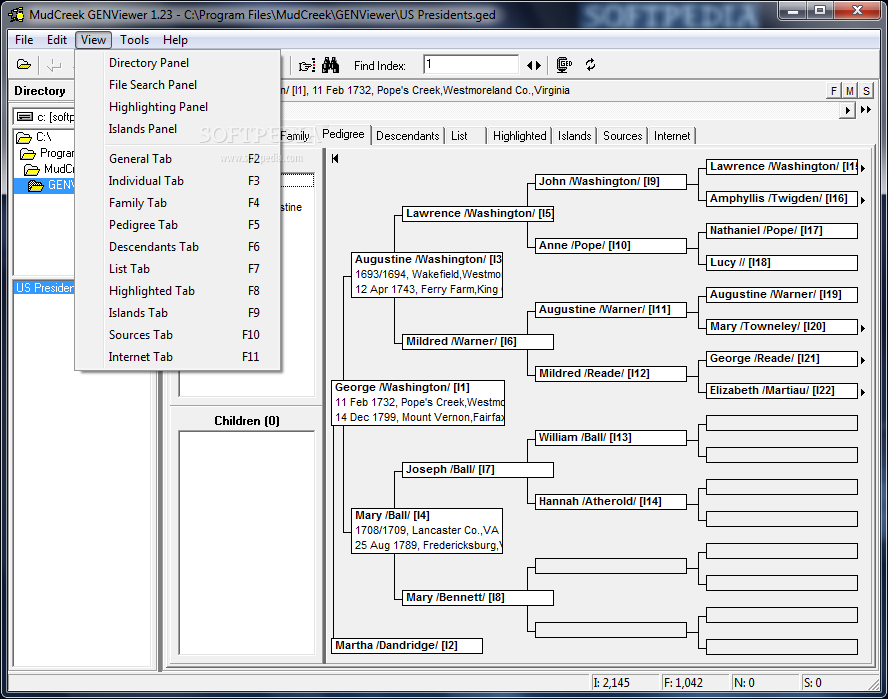Screen dimensions: 888x699
Task: Switch to the Islands tab
Action: tap(574, 136)
